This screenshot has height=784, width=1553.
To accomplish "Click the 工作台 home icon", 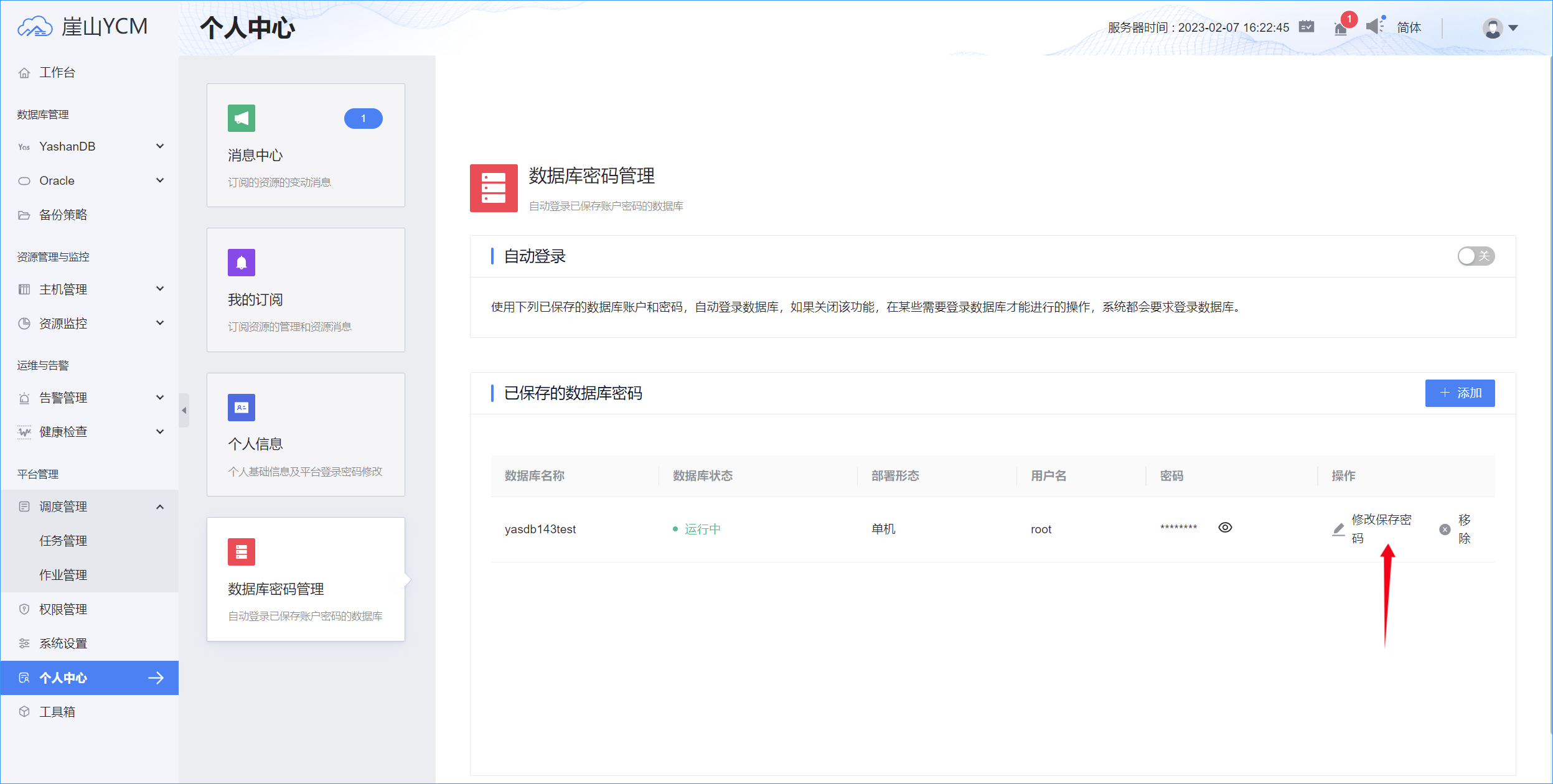I will click(24, 72).
